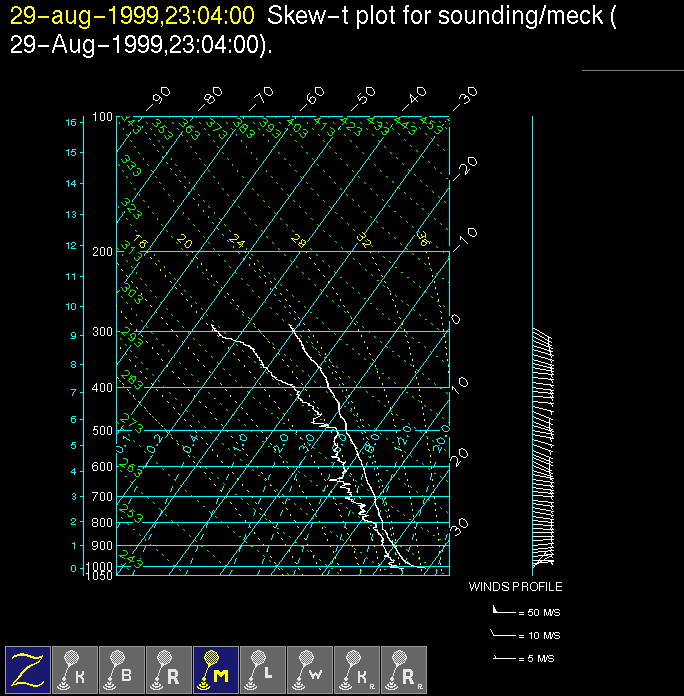Click the last R balloon icon with subscript
This screenshot has width=684, height=696.
[x=403, y=668]
